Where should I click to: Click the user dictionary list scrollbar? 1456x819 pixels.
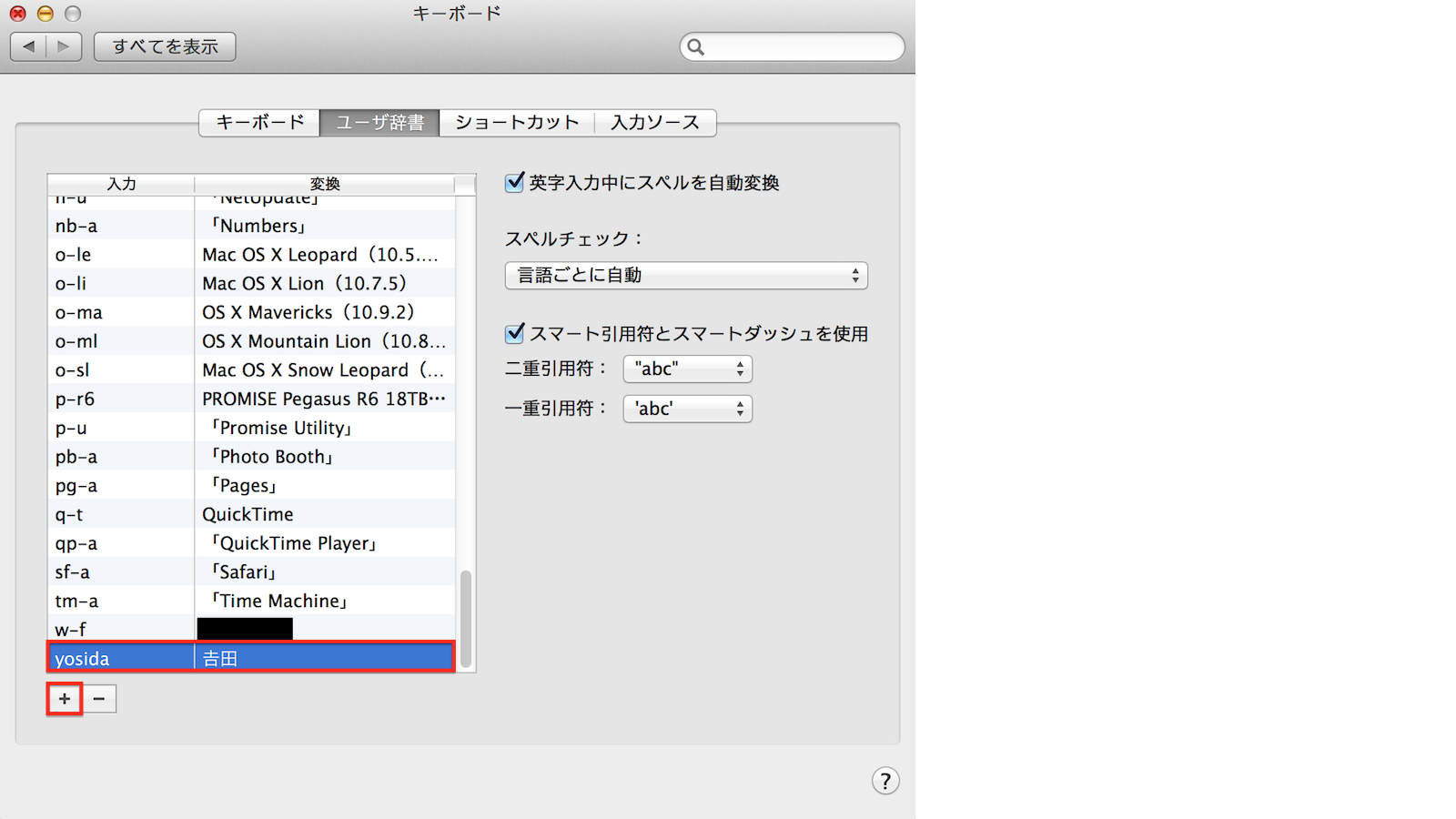point(466,619)
